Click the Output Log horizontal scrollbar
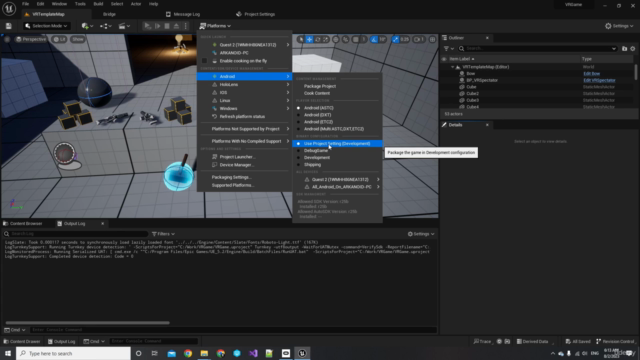The image size is (640, 360). click(87, 323)
